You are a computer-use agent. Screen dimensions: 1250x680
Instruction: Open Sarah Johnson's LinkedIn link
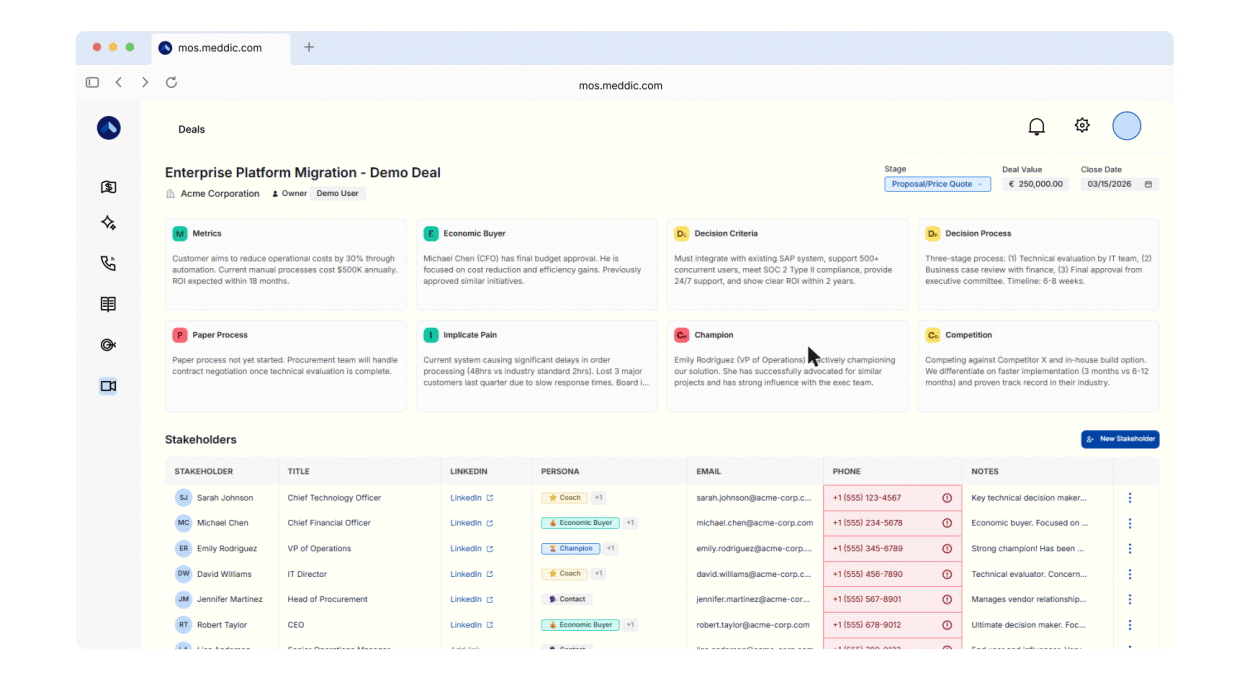point(471,497)
